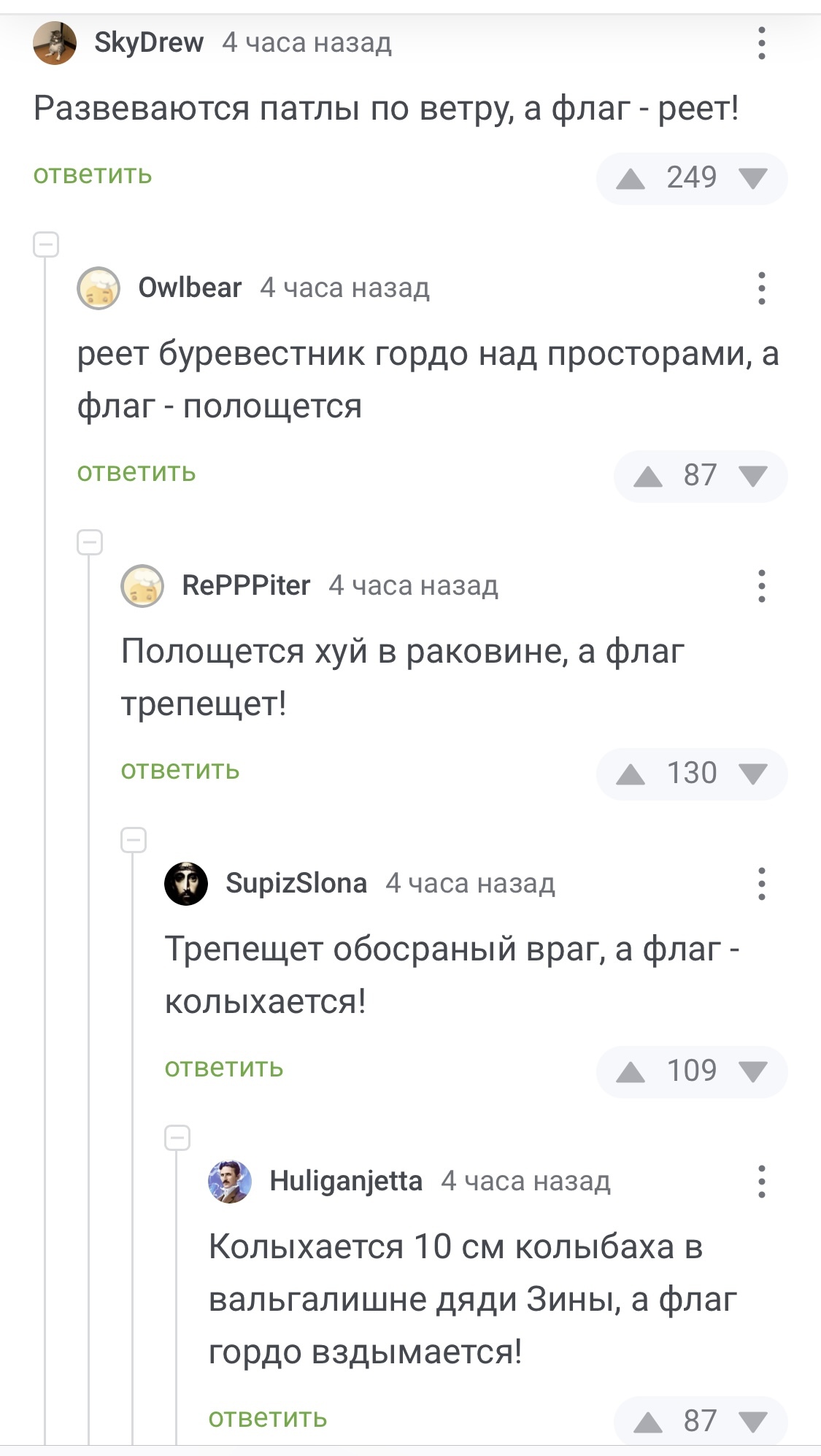Upvote SkyDrew's comment with 249 rating
This screenshot has height=1456, width=821.
pos(631,178)
